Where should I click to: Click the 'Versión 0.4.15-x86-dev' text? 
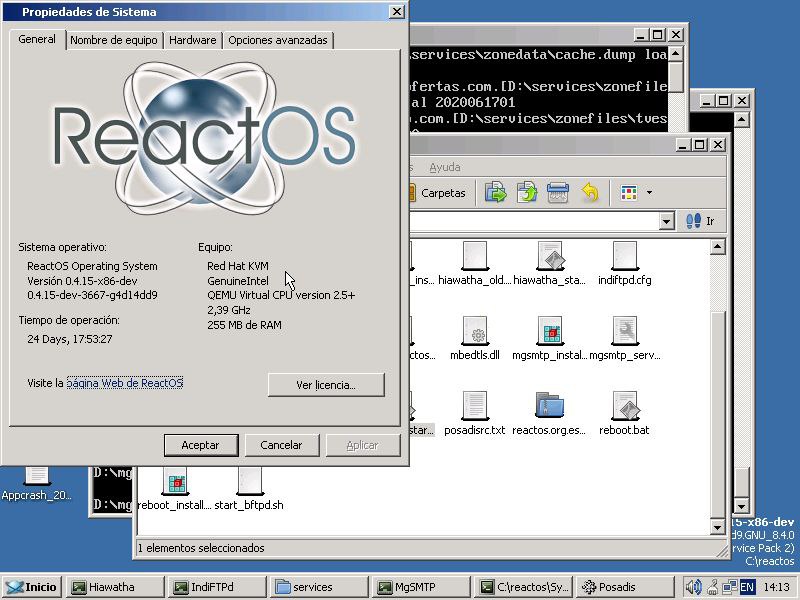click(x=82, y=281)
